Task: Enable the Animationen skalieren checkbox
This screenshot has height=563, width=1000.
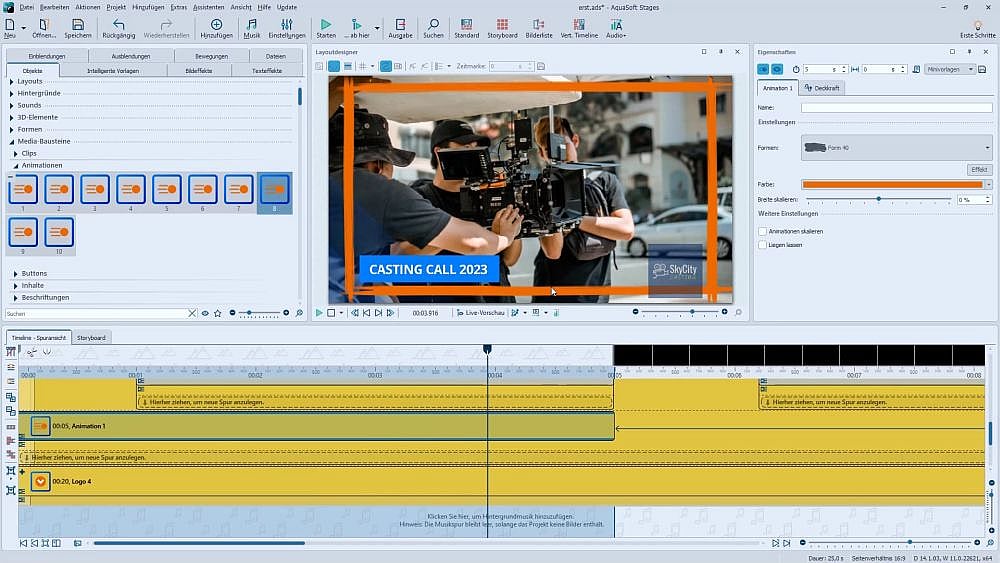Action: tap(763, 231)
